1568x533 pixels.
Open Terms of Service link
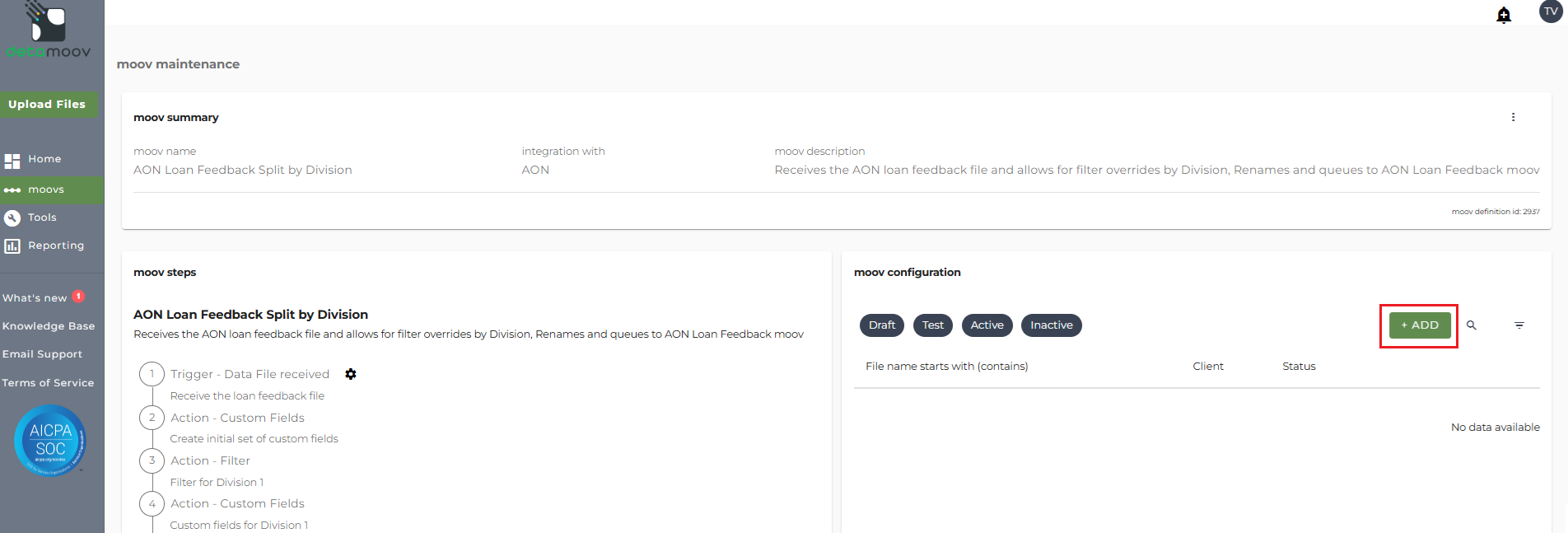48,383
